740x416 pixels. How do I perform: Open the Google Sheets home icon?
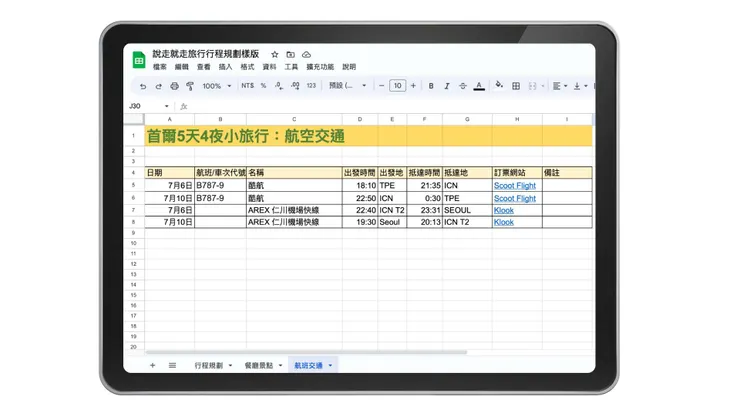139,60
